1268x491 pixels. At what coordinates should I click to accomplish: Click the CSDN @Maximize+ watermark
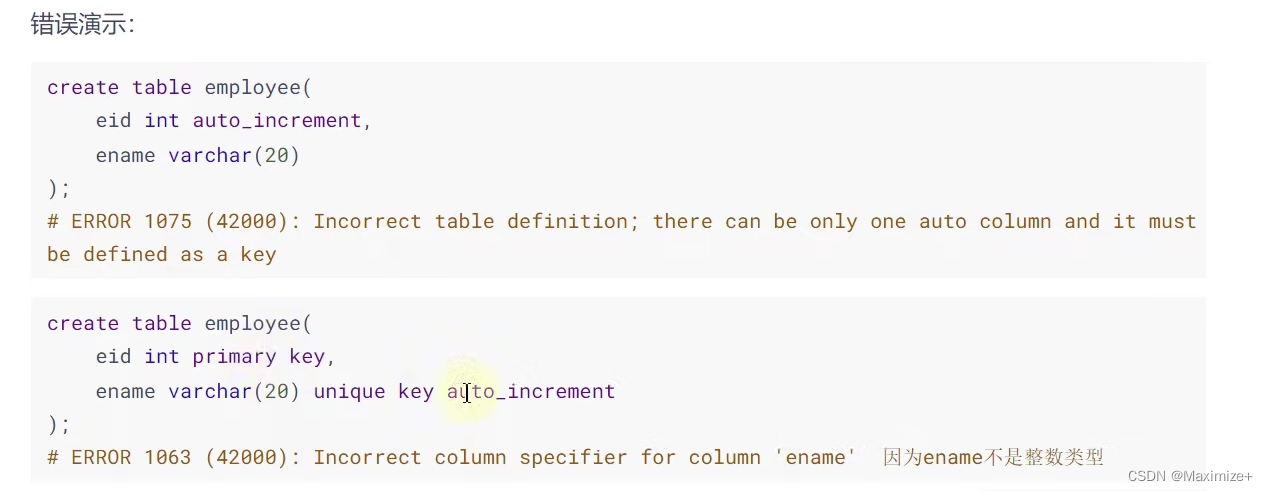point(1190,476)
